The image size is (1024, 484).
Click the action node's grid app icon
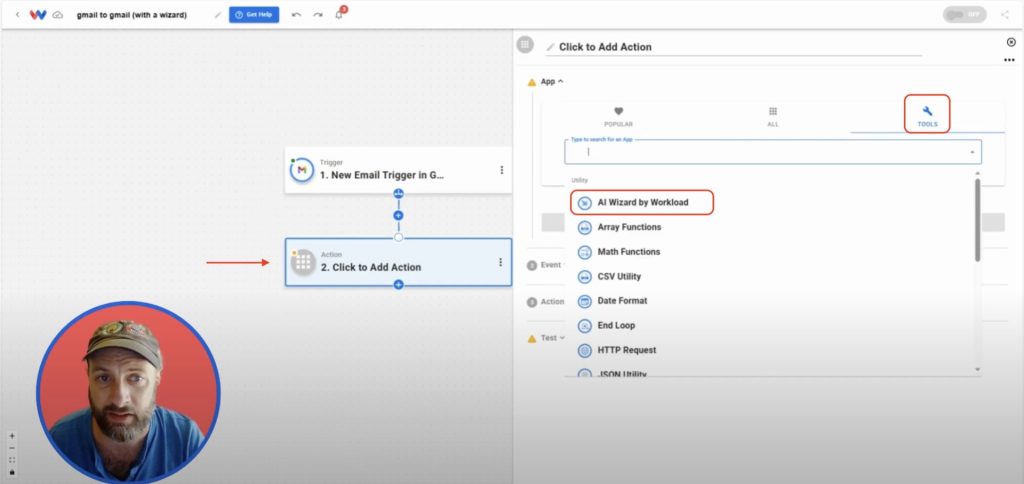(302, 262)
